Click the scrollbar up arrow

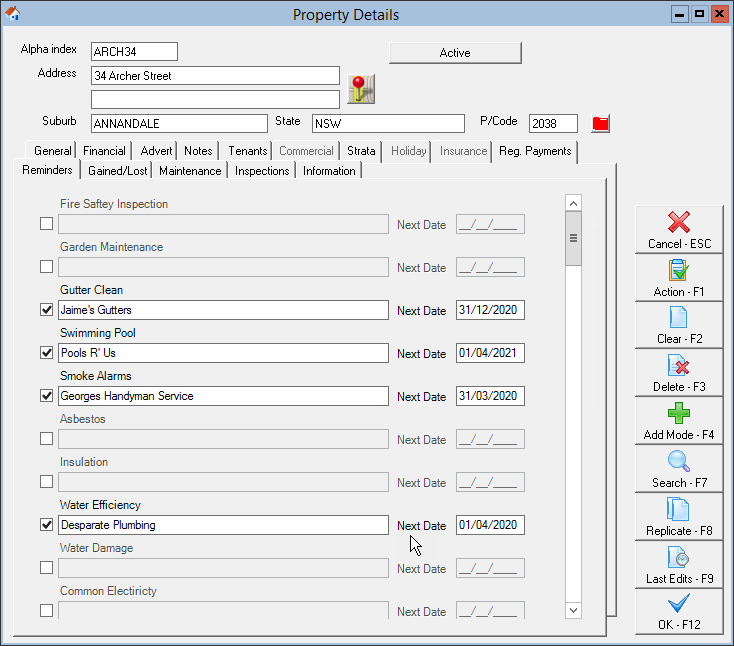pyautogui.click(x=573, y=203)
